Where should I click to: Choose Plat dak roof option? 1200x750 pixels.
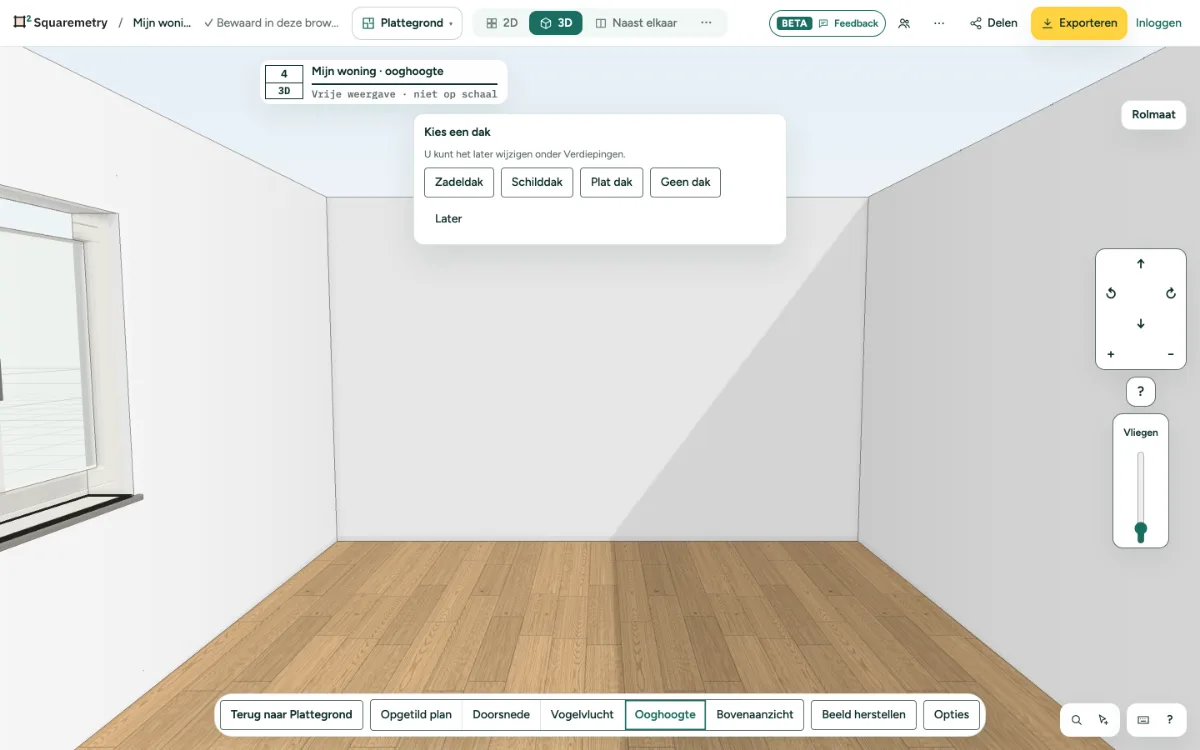pos(612,183)
